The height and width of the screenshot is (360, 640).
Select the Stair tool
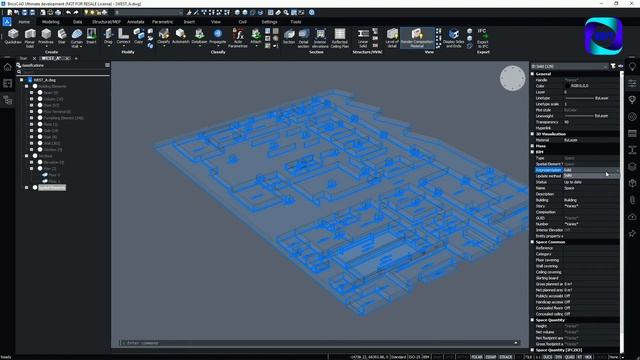coord(62,36)
